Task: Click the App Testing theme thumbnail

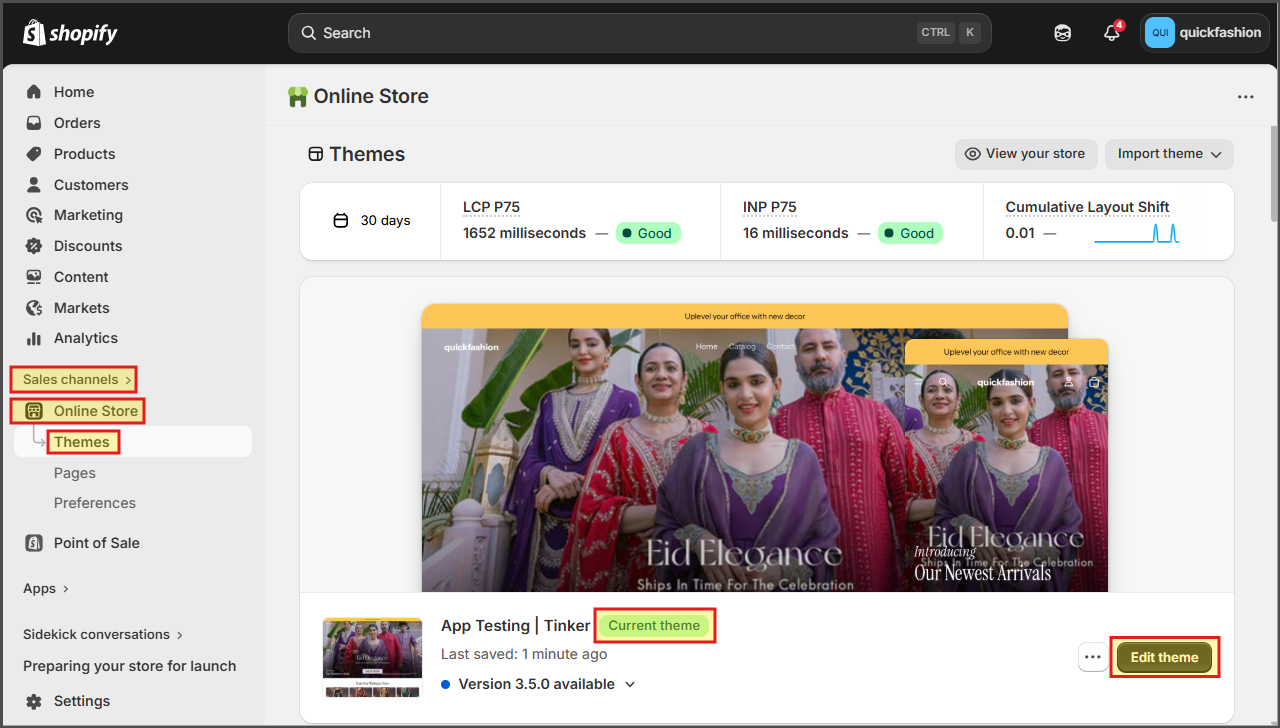Action: tap(372, 657)
